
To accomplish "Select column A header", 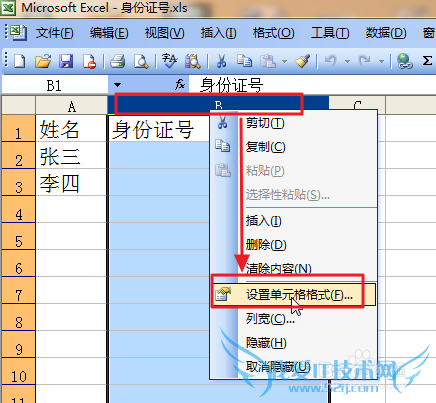I will point(71,106).
